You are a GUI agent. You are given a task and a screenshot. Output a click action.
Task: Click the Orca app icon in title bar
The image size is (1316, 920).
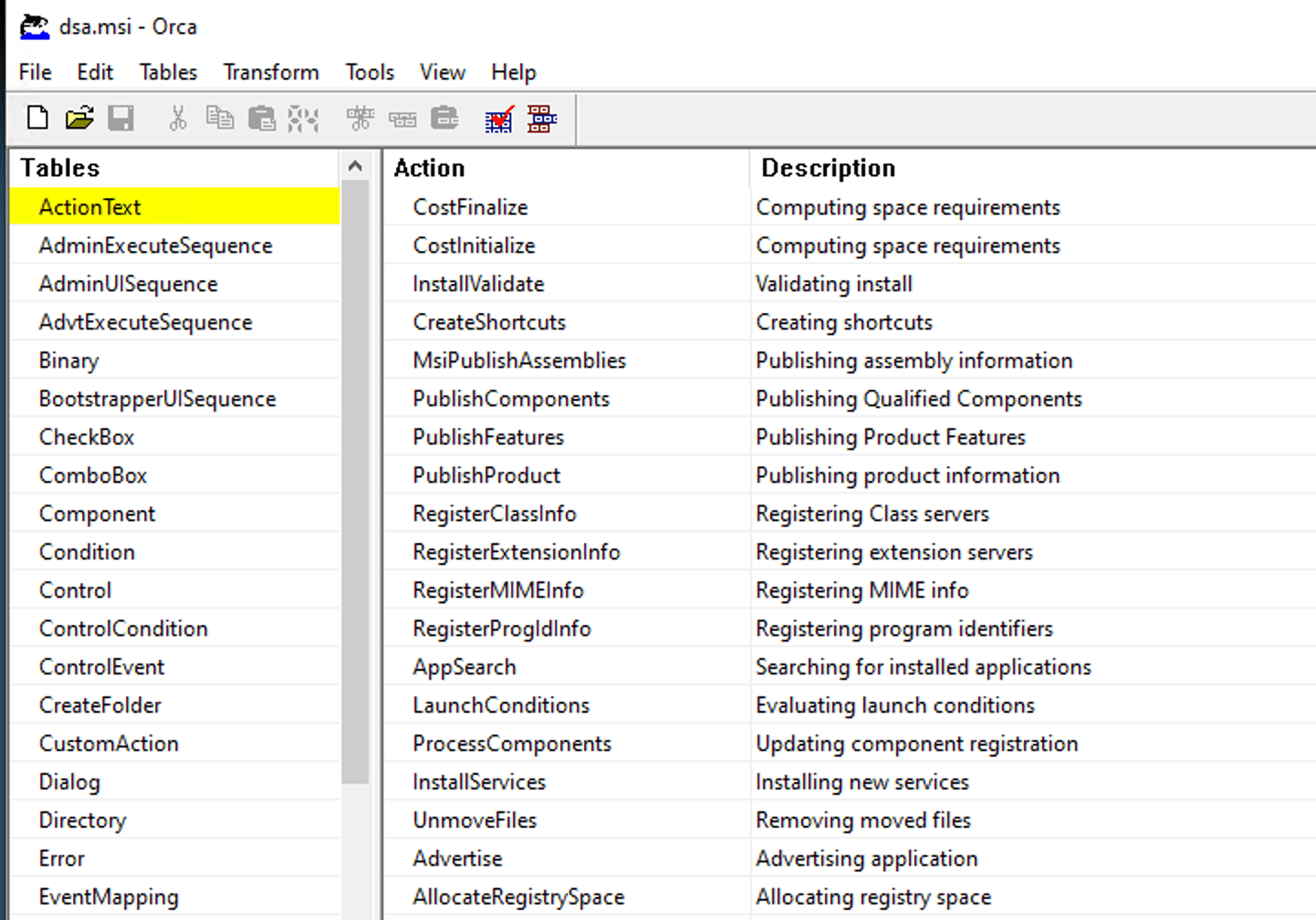pos(35,26)
